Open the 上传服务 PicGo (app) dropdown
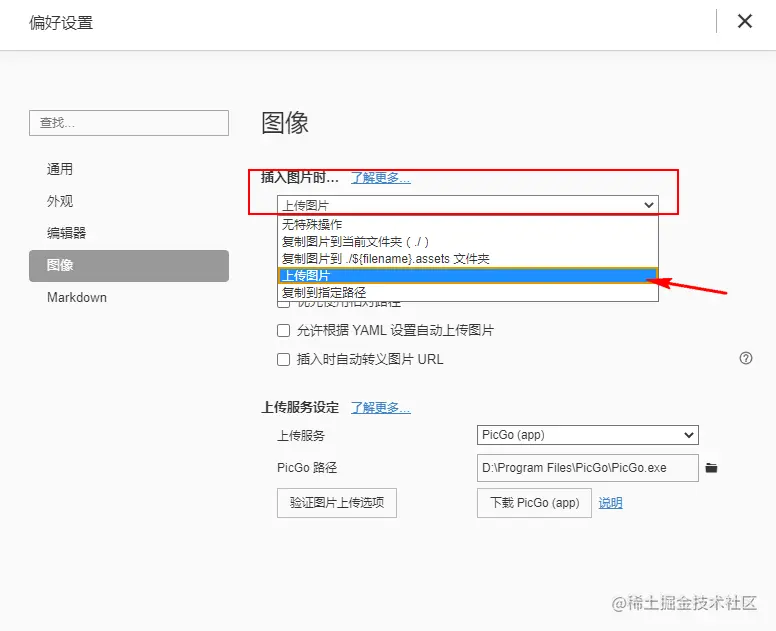This screenshot has width=776, height=631. [x=587, y=435]
